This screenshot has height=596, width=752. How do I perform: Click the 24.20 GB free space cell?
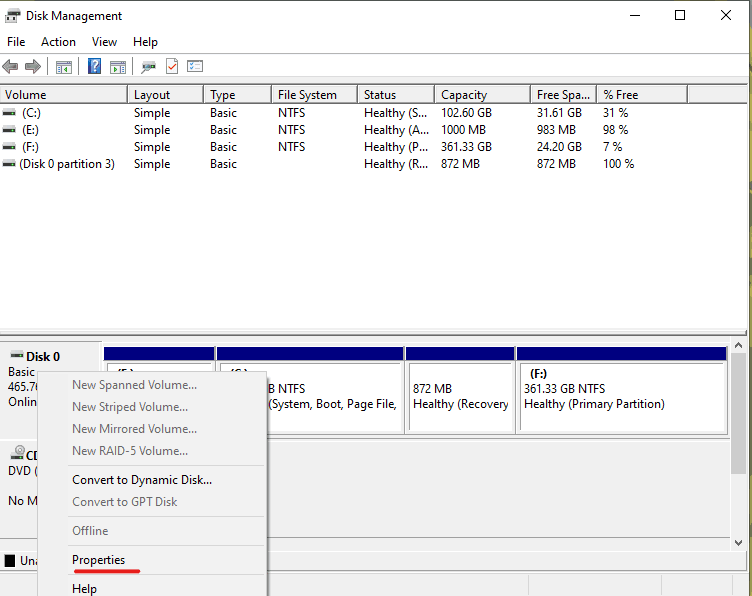(559, 147)
